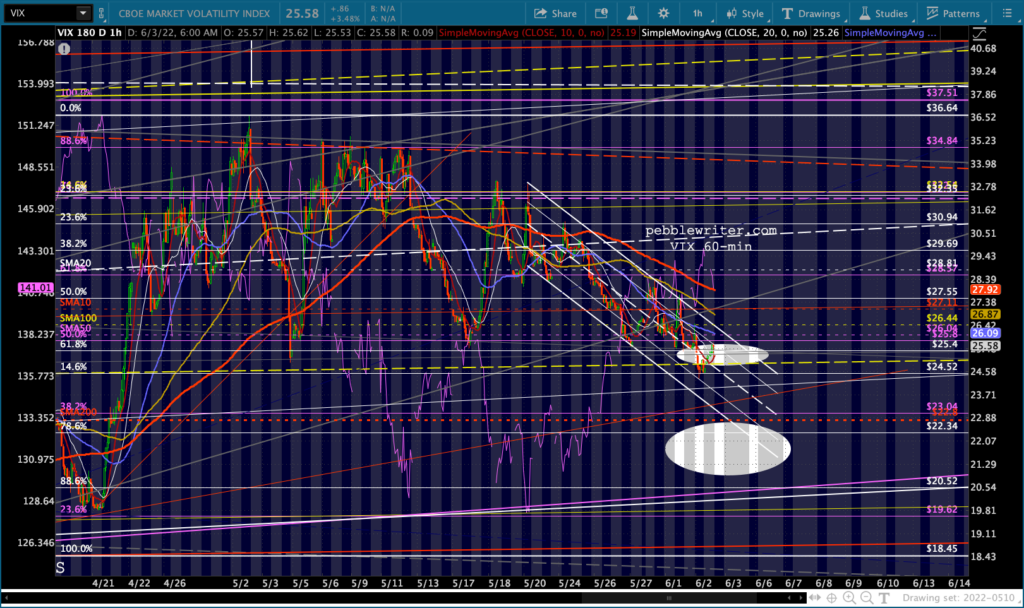Image resolution: width=1024 pixels, height=608 pixels.
Task: Click the S marker at chart bottom left
Action: (x=61, y=567)
